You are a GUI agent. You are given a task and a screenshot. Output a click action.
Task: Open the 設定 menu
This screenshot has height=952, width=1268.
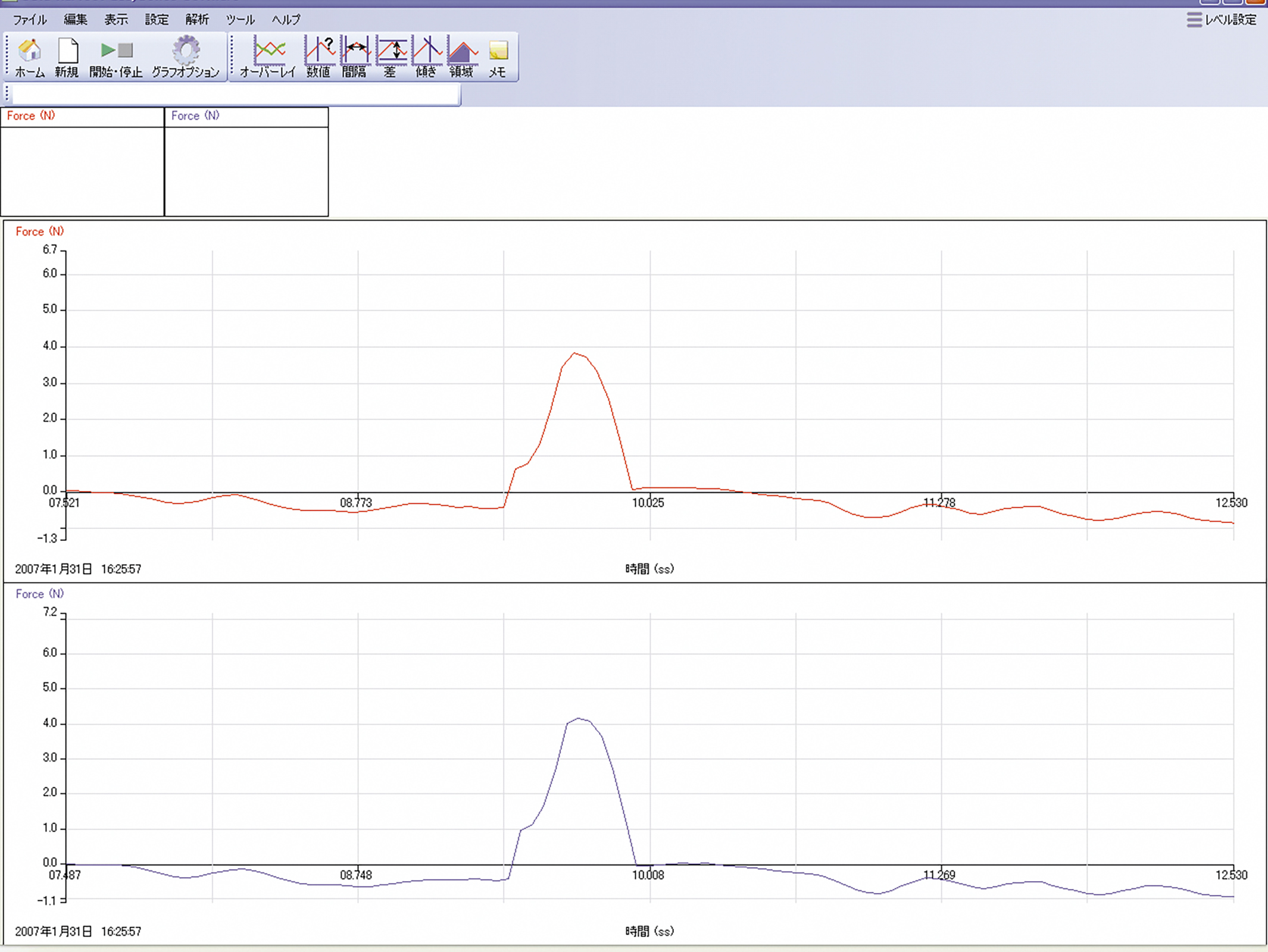point(157,20)
